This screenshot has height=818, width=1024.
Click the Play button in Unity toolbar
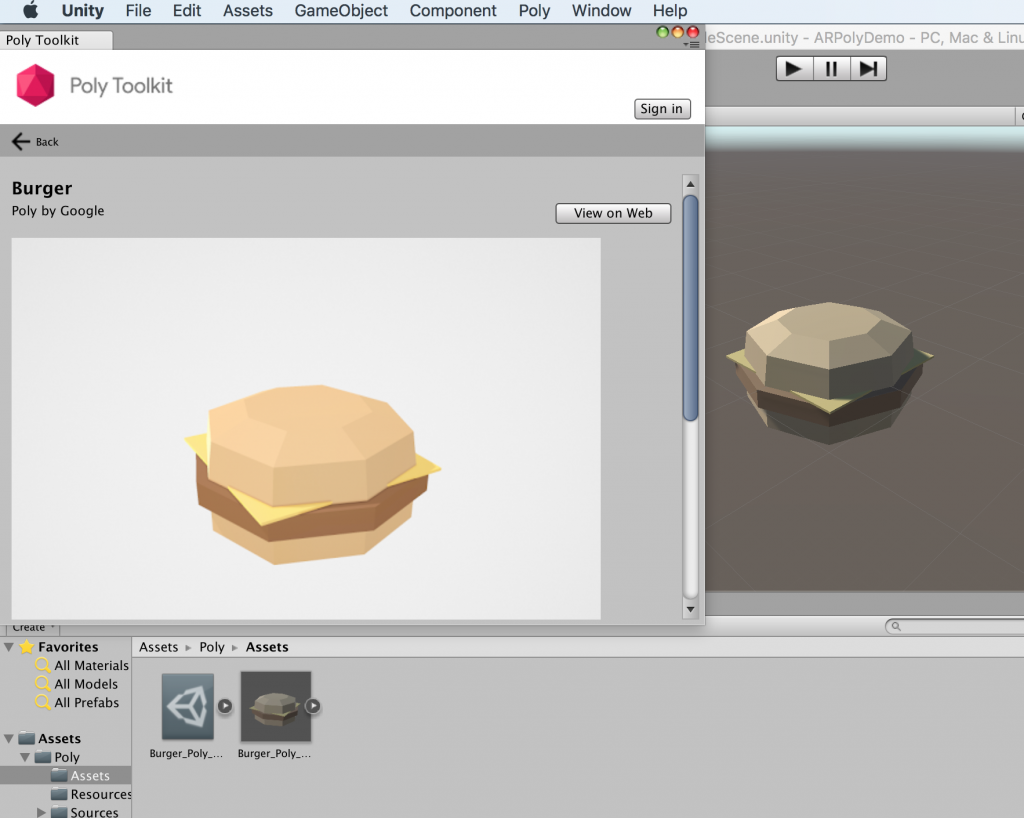794,68
